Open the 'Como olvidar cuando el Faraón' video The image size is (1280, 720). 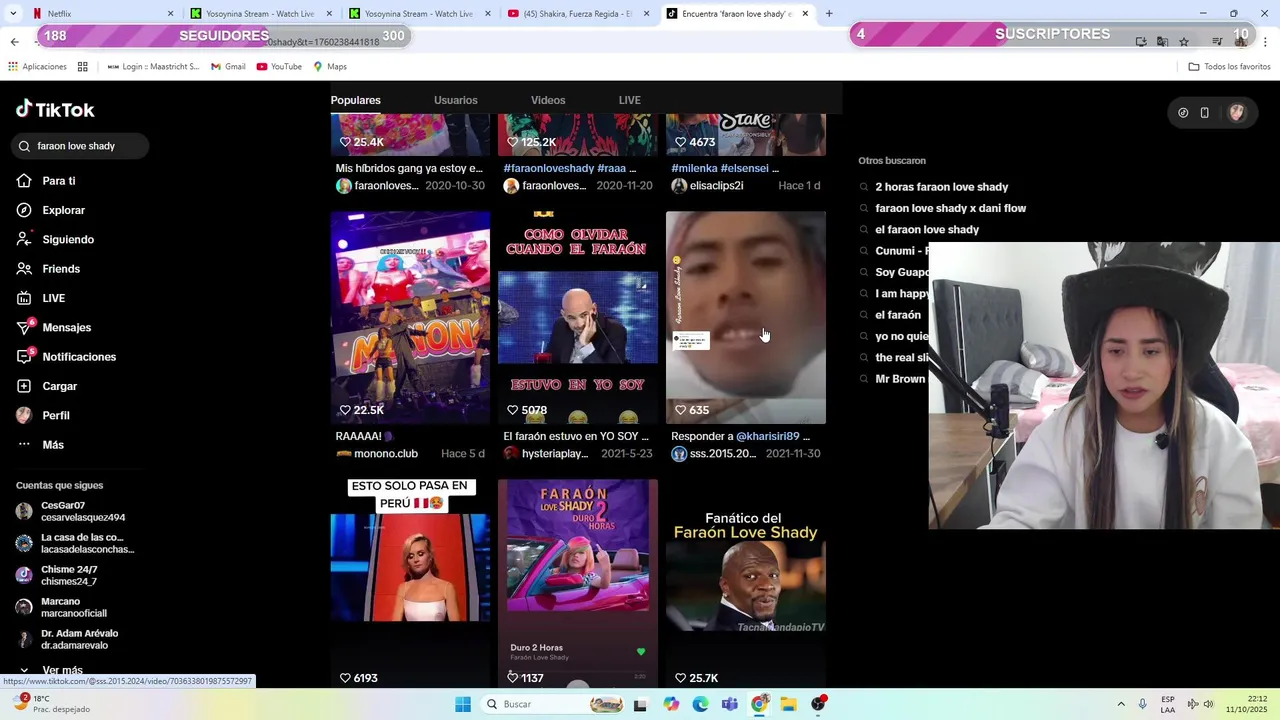tap(578, 317)
